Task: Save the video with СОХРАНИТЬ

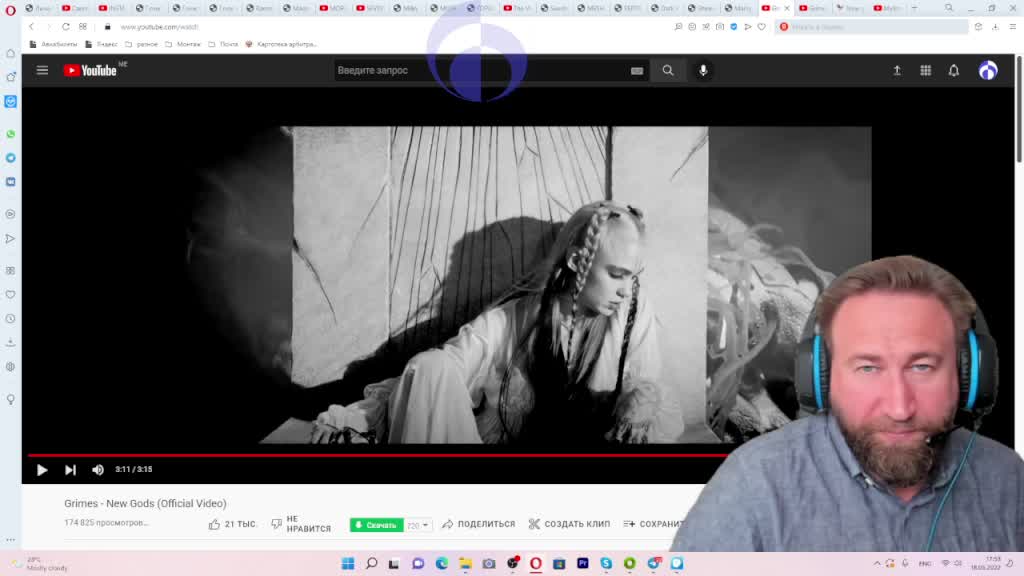Action: tap(654, 524)
